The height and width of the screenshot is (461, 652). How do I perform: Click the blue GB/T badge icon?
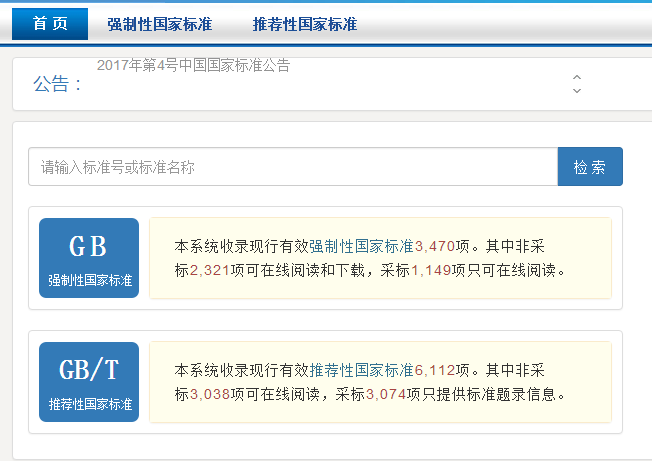coord(89,382)
